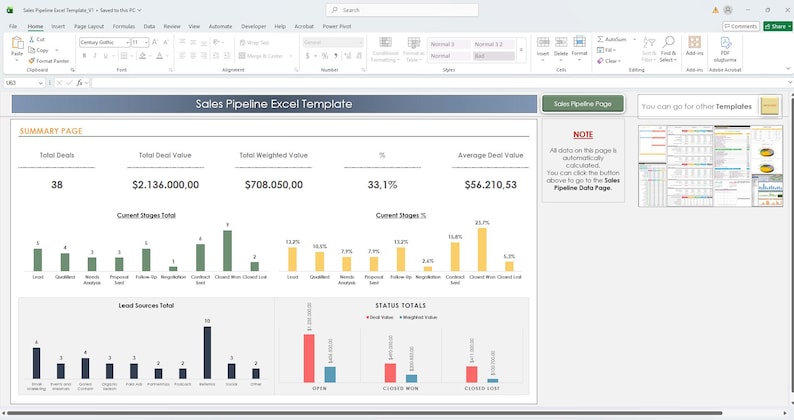Image resolution: width=794 pixels, height=420 pixels.
Task: Apply the Bad cell style
Action: point(494,56)
